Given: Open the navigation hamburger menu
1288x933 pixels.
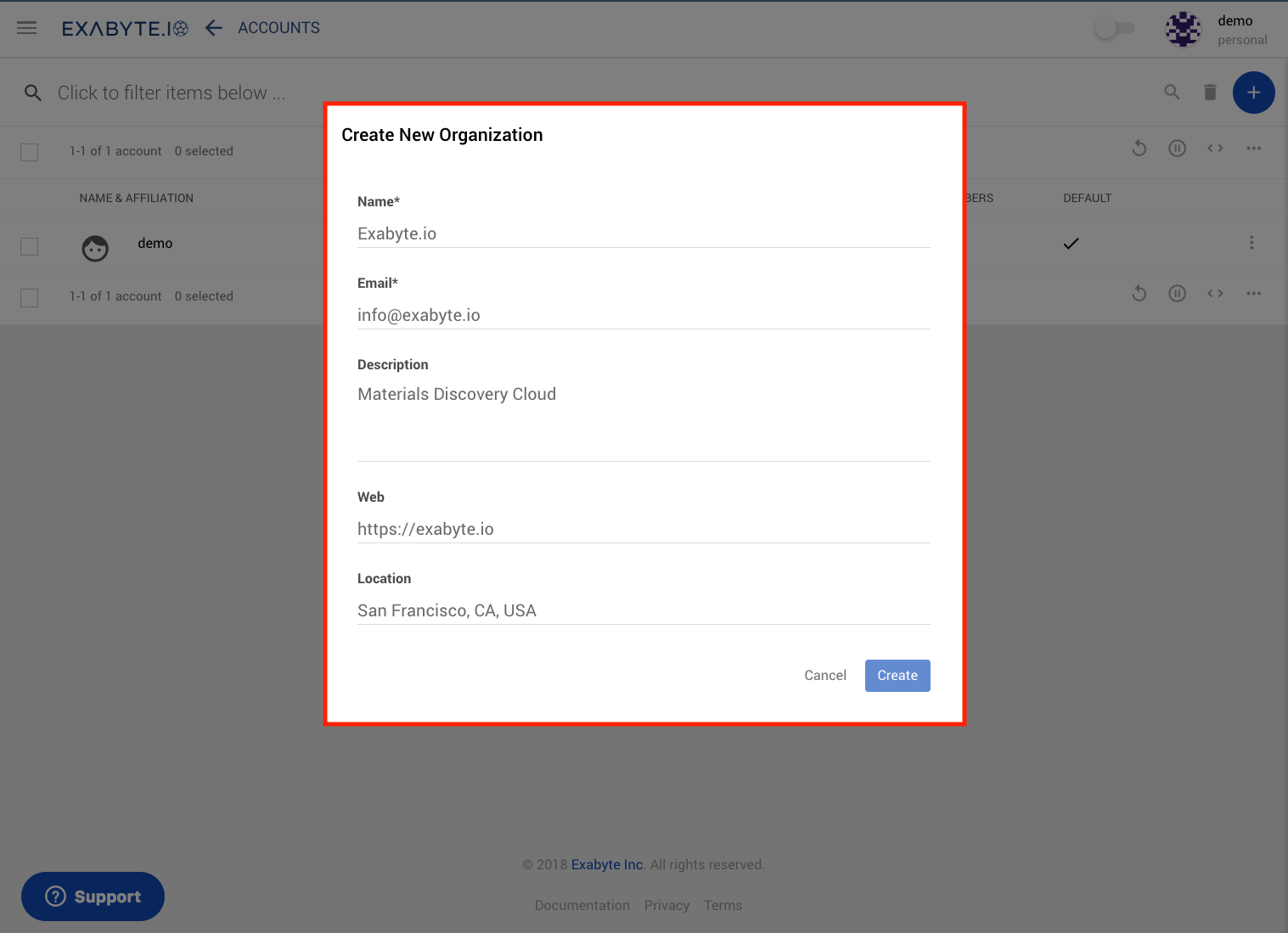Looking at the screenshot, I should (x=26, y=27).
